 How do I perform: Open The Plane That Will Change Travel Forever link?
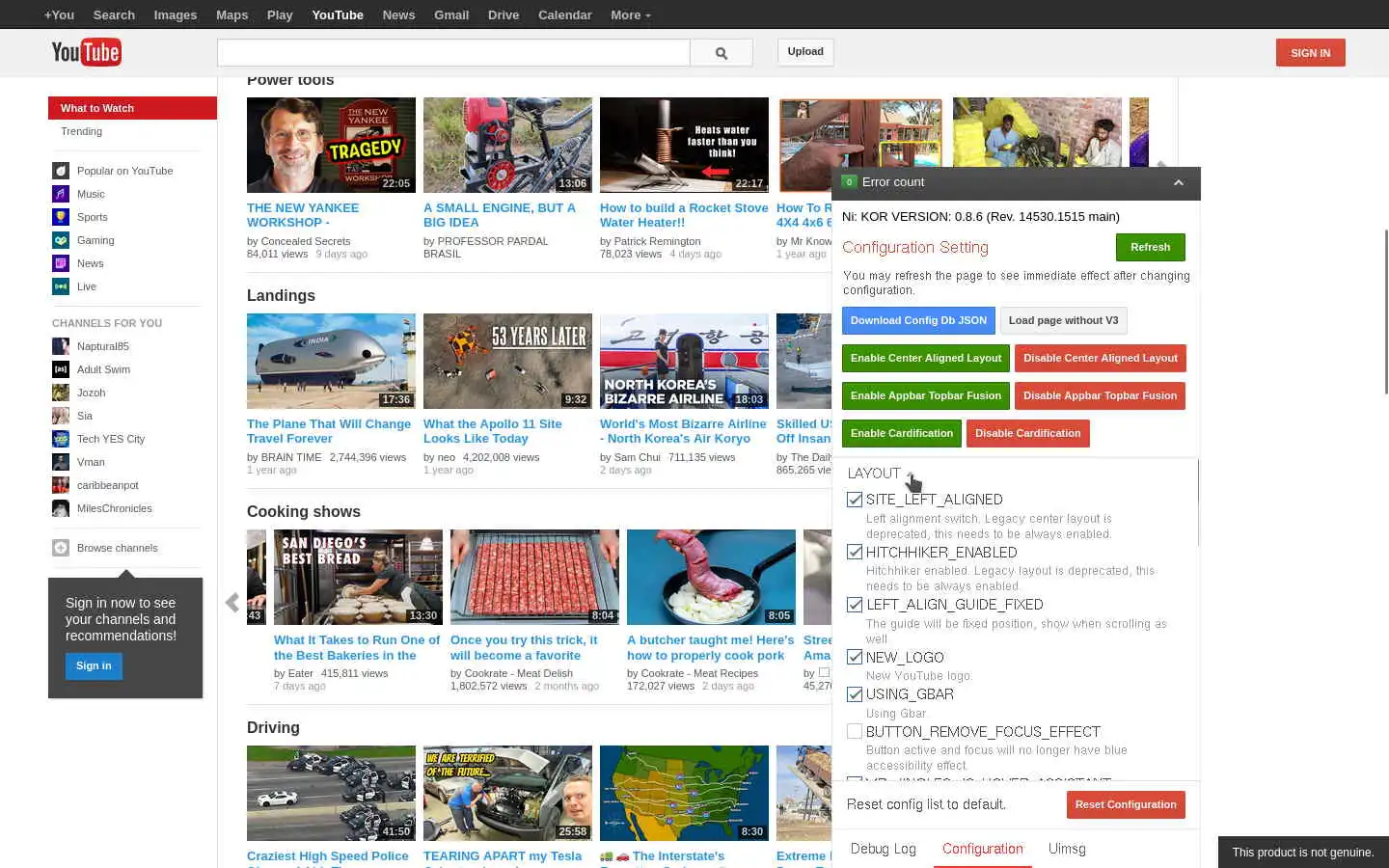(329, 431)
